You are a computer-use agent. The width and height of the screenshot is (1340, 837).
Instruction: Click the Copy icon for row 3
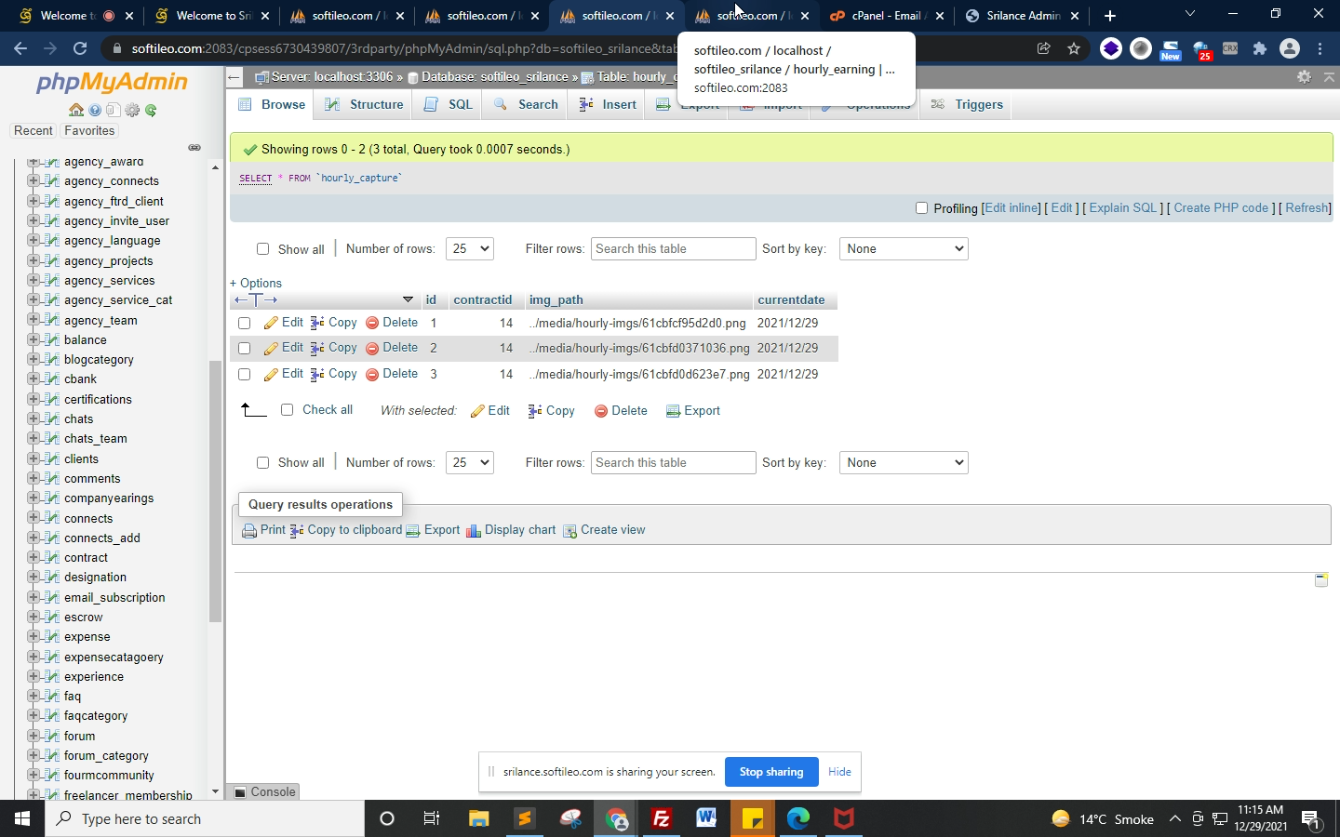pos(317,374)
